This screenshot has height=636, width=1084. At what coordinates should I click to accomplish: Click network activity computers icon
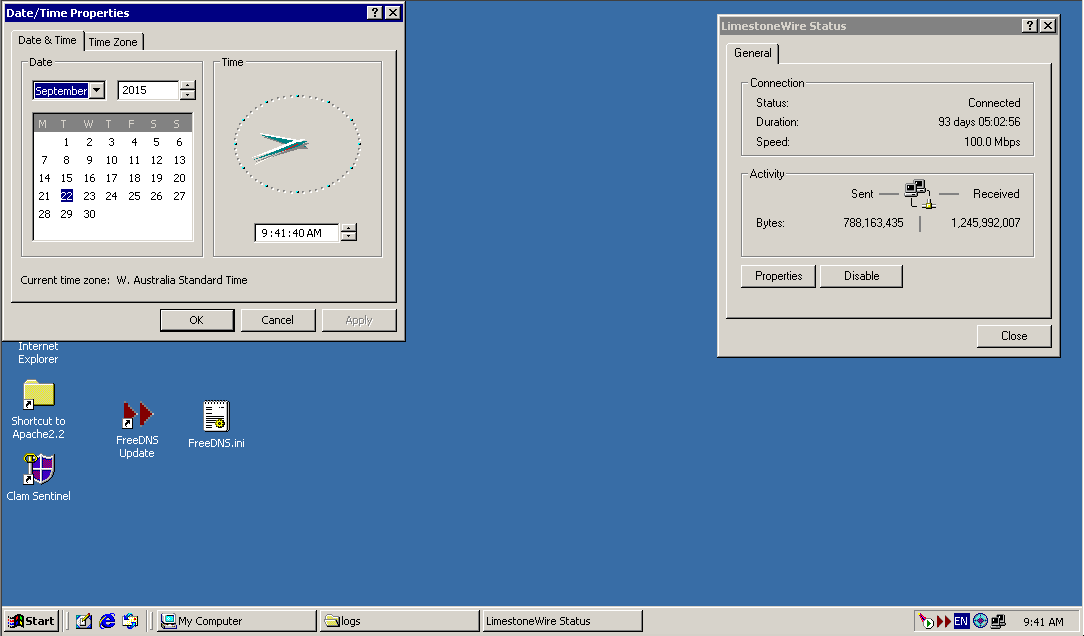pyautogui.click(x=919, y=194)
